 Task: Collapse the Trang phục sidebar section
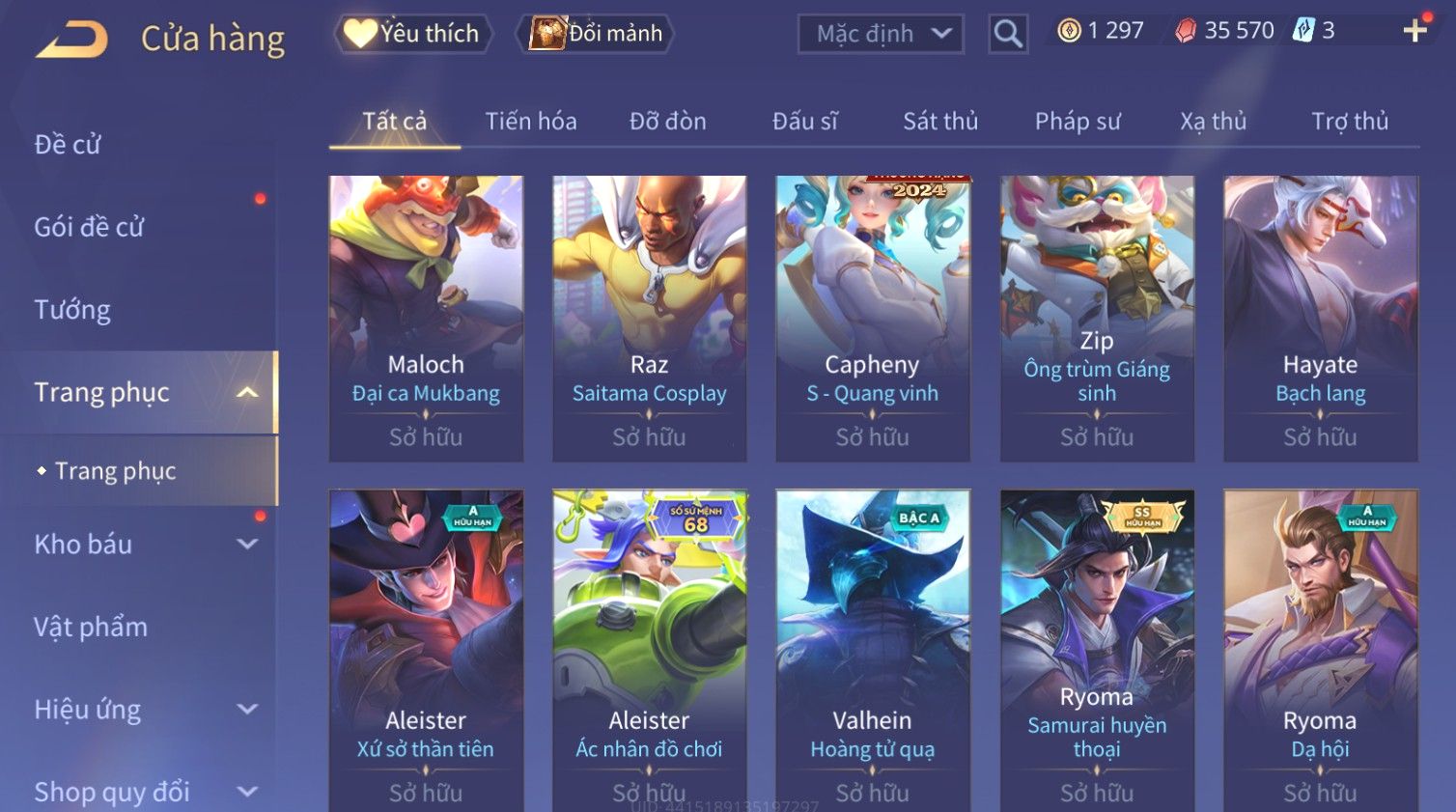247,392
